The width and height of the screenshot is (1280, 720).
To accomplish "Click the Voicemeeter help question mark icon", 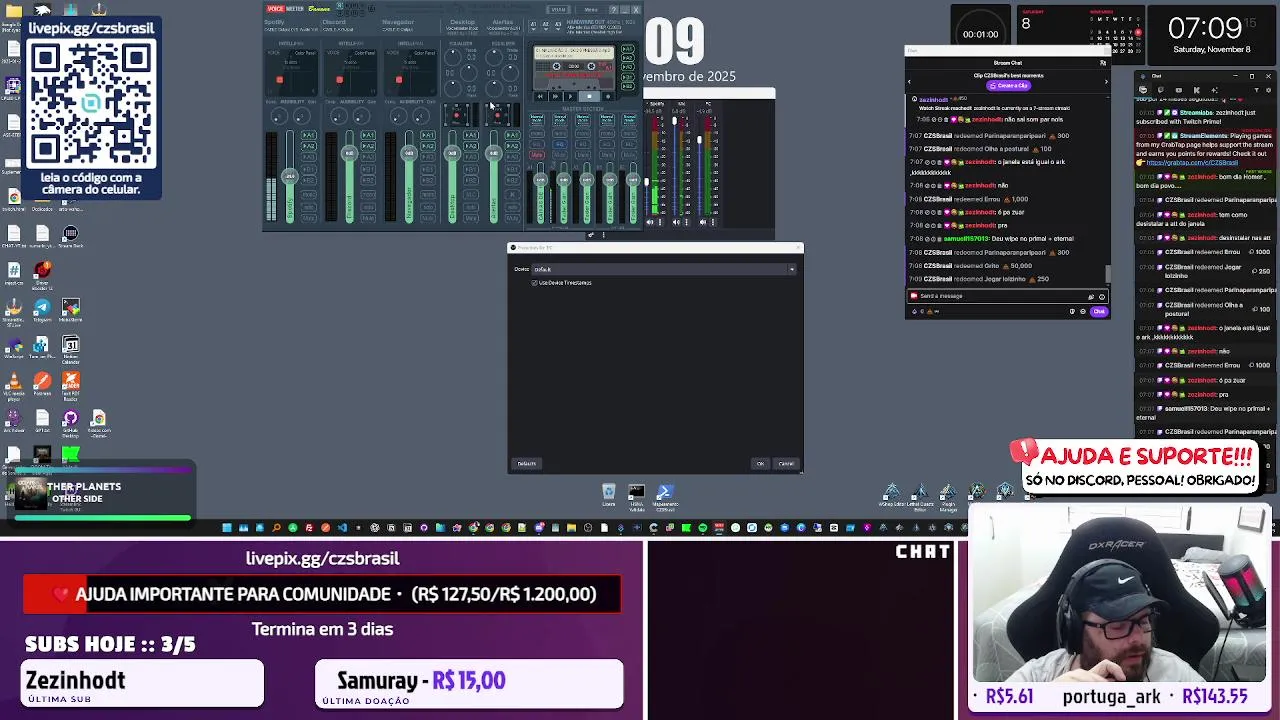I will tap(614, 9).
